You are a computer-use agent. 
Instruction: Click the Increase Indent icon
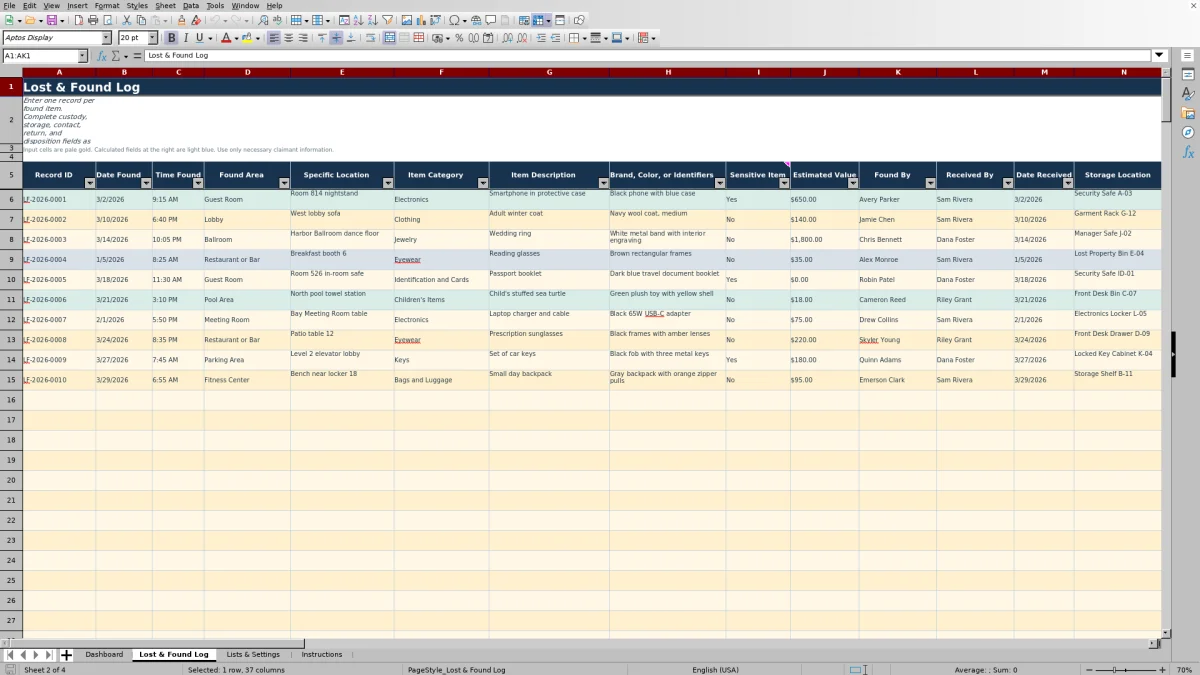click(541, 38)
